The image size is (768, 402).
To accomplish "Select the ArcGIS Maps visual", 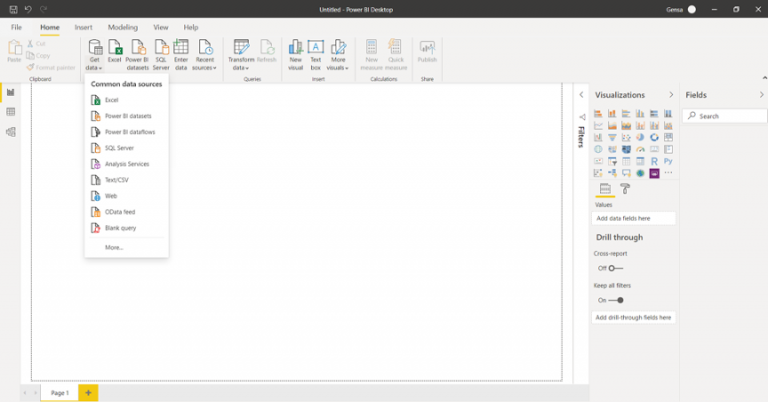I will [640, 173].
